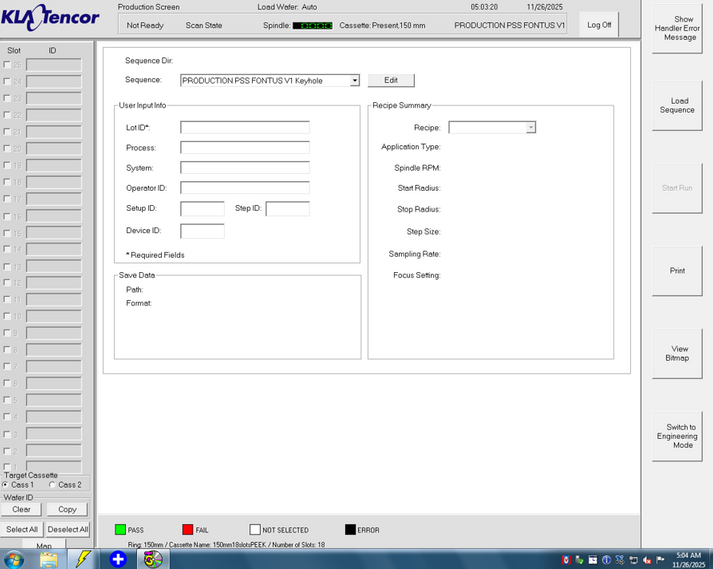The width and height of the screenshot is (713, 569).
Task: Click the yellow lightning bolt taskbar icon
Action: 83,559
